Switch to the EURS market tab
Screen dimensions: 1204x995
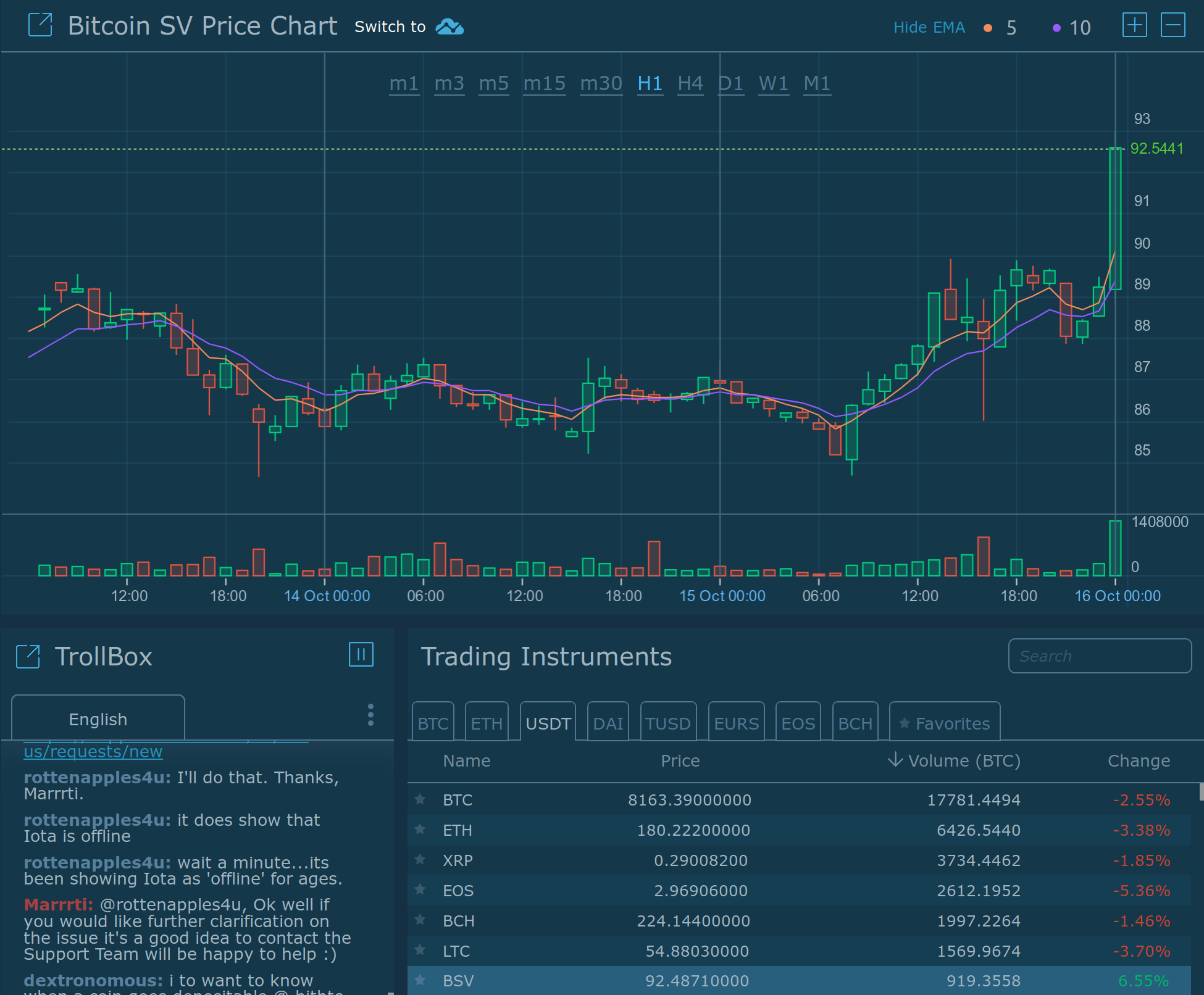pyautogui.click(x=736, y=722)
